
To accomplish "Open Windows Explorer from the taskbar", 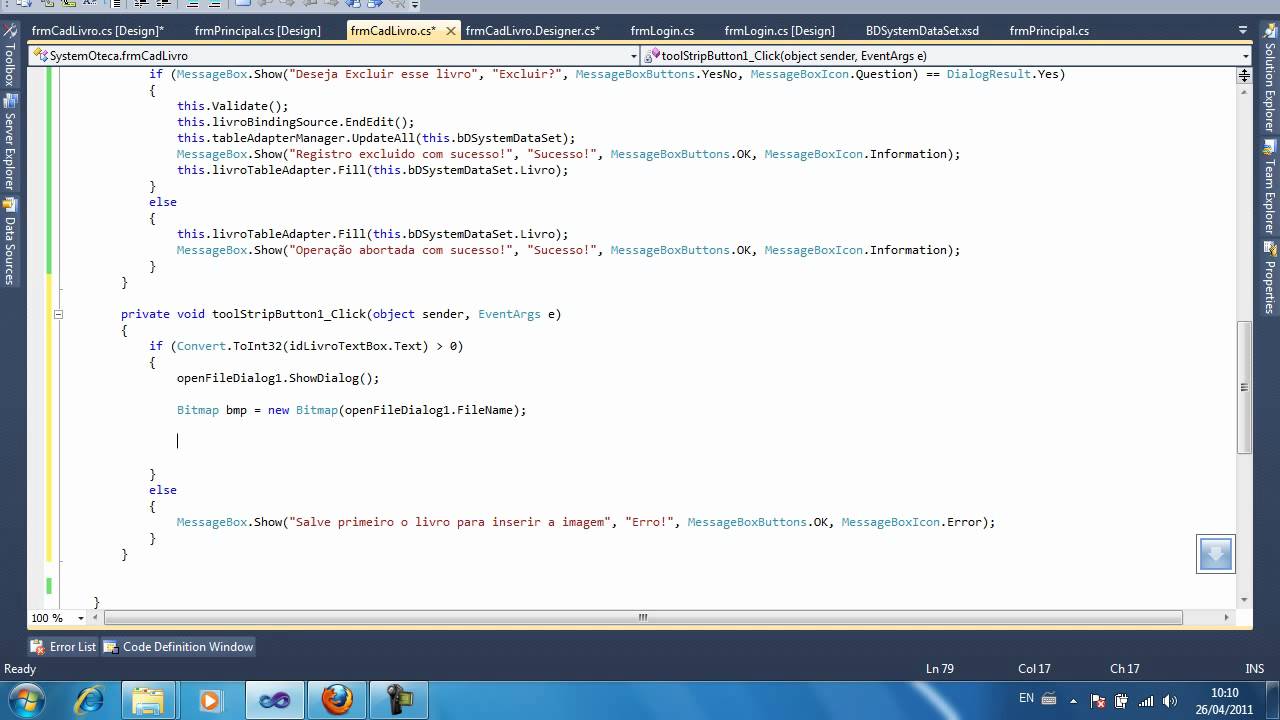I will [150, 700].
